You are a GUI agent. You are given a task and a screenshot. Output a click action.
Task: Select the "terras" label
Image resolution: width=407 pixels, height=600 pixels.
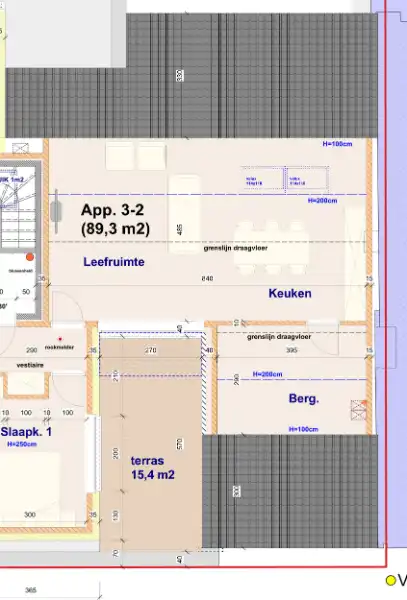click(x=147, y=461)
